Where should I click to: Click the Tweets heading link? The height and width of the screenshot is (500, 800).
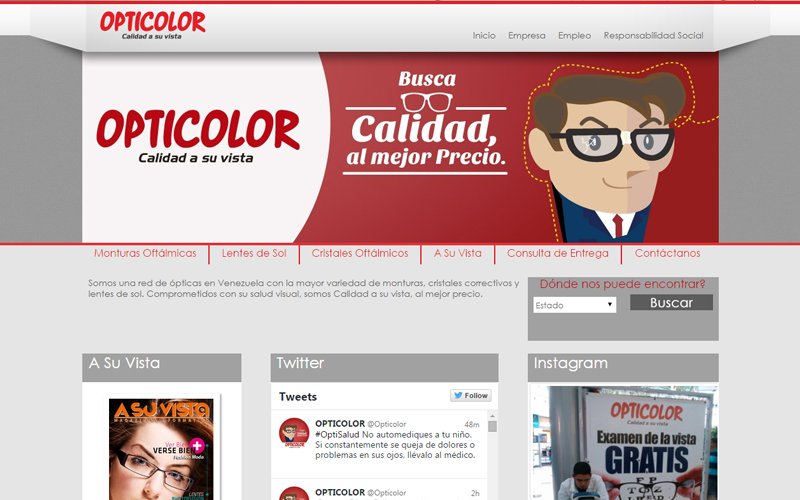pyautogui.click(x=298, y=396)
